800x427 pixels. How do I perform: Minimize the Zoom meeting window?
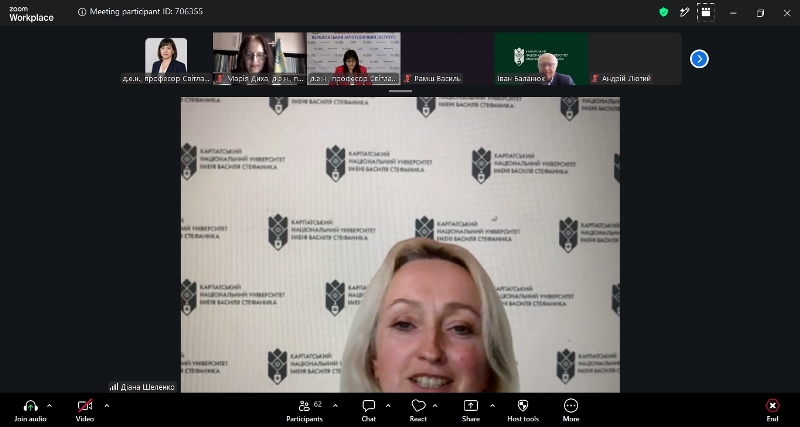(733, 13)
